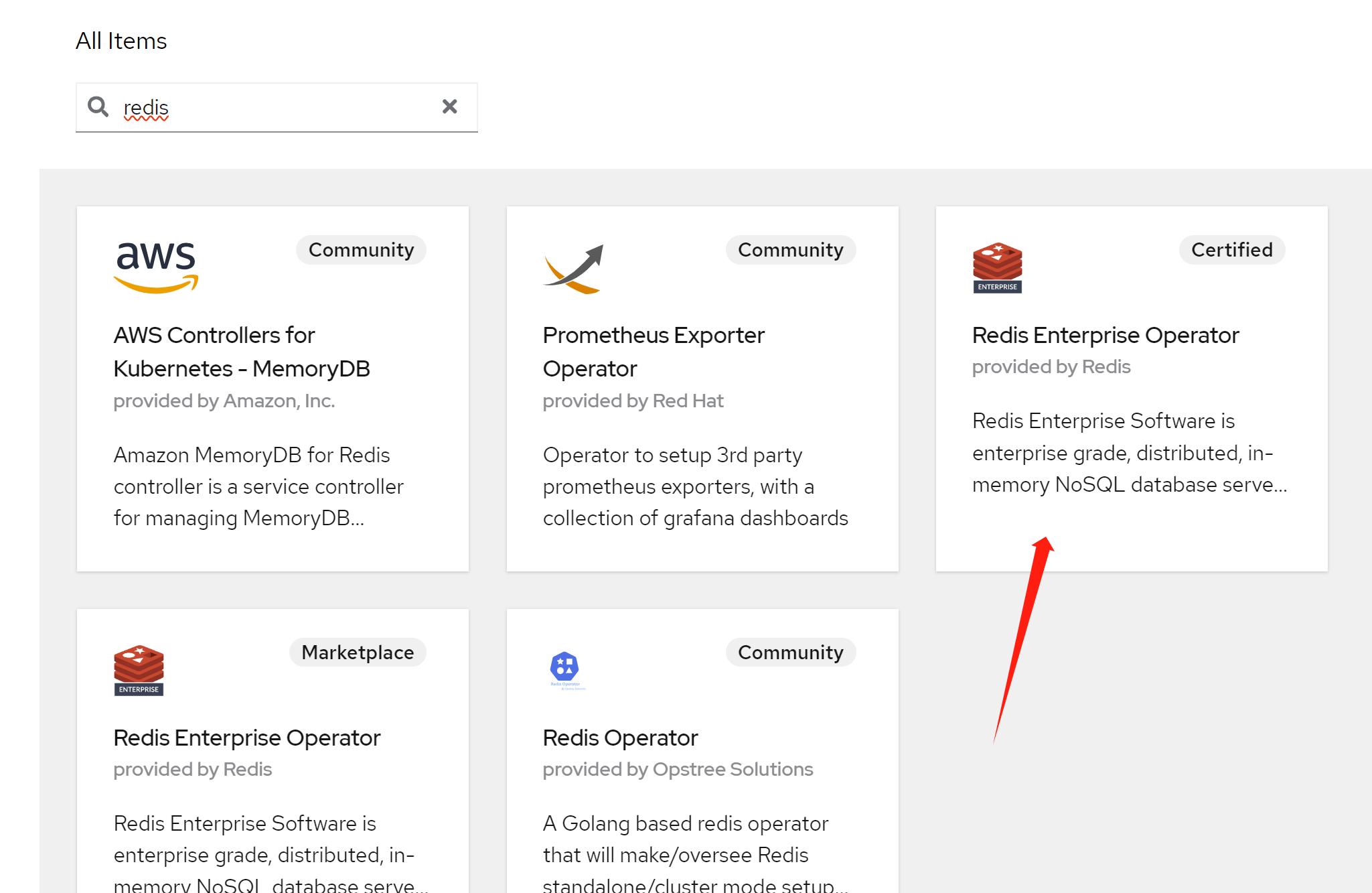Image resolution: width=1372 pixels, height=893 pixels.
Task: Open the Redis Operator by Opstree title
Action: pyautogui.click(x=620, y=738)
